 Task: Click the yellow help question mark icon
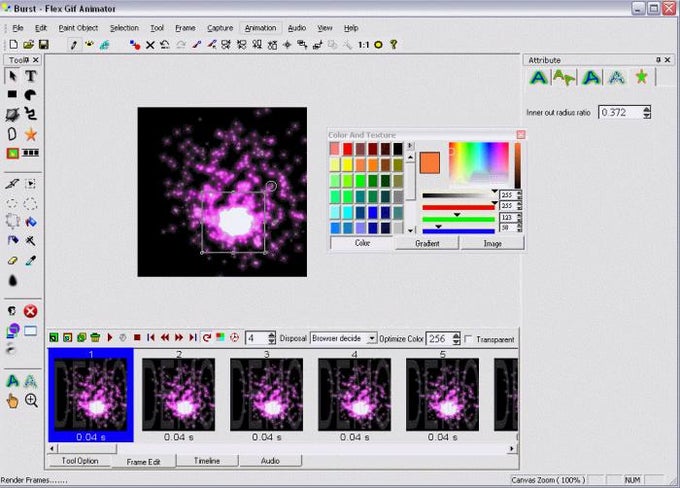click(394, 44)
